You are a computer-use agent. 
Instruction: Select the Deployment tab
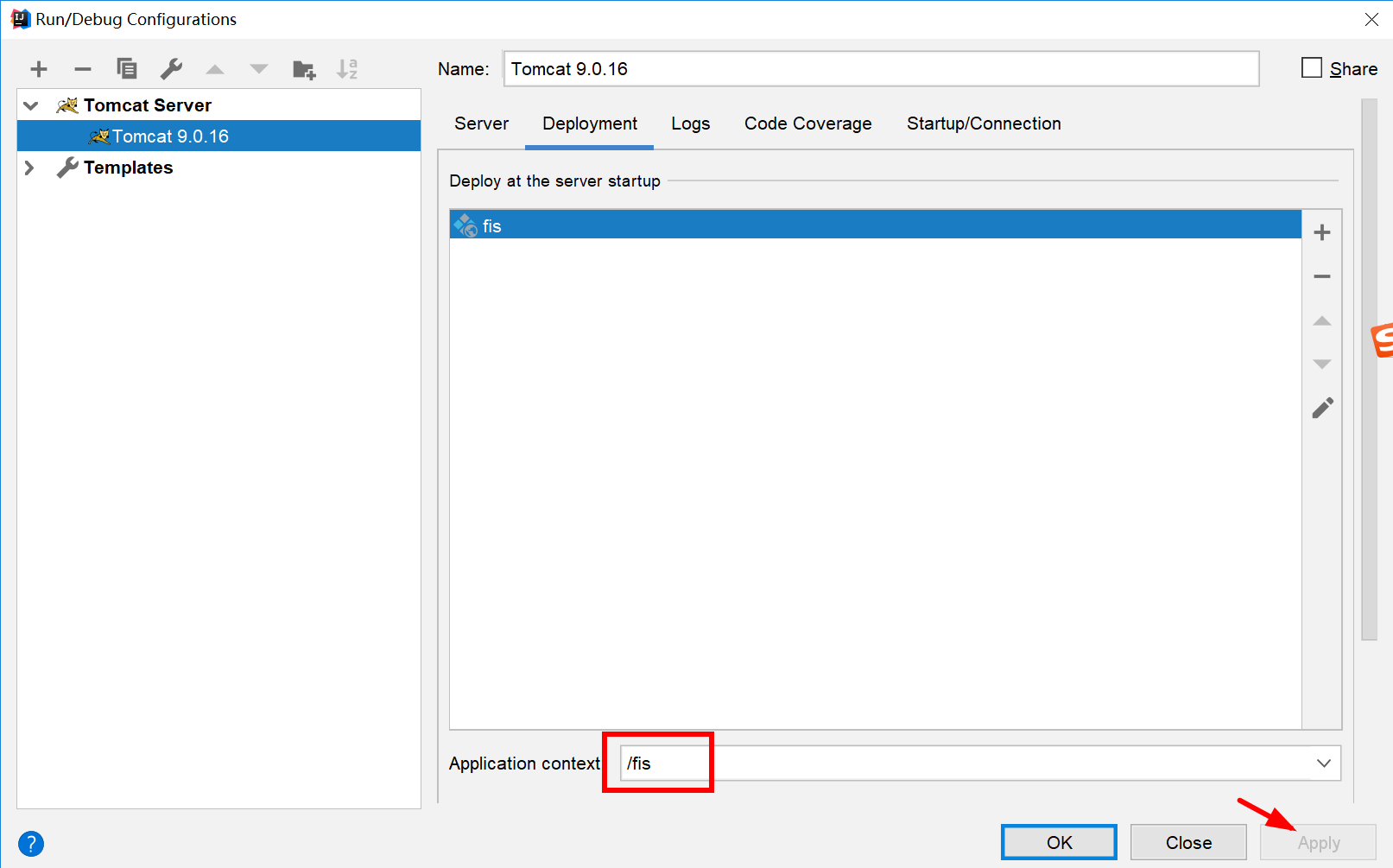(590, 124)
